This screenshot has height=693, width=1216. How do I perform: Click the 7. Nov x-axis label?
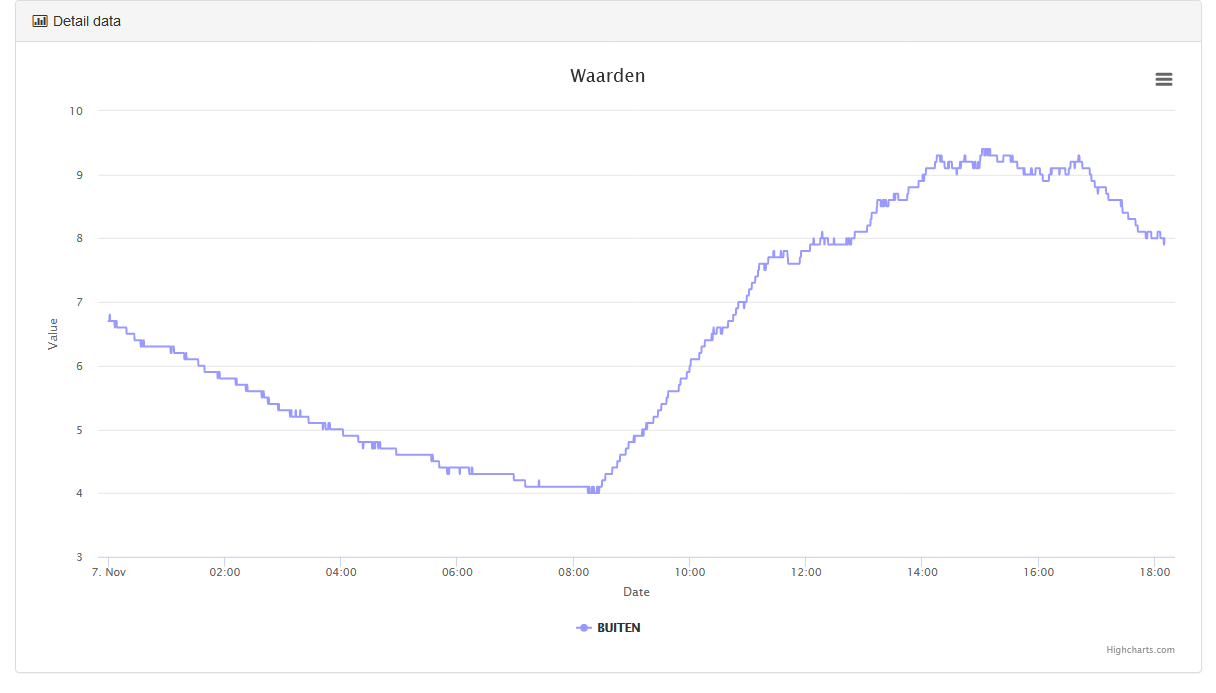108,572
